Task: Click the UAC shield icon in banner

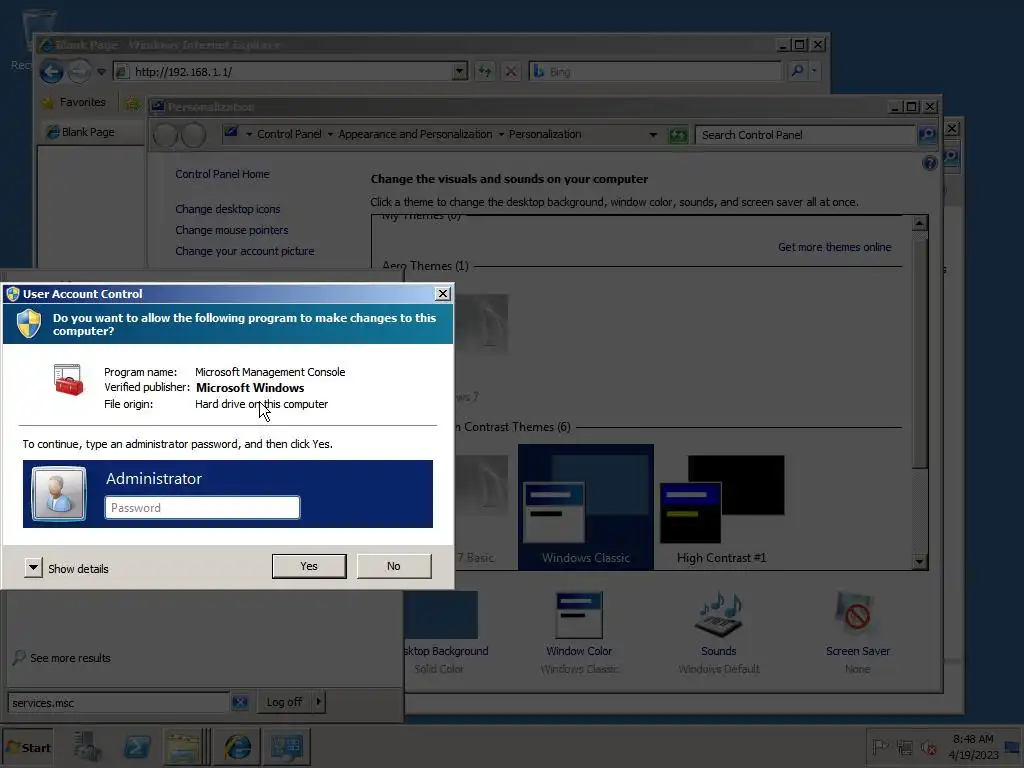Action: (29, 323)
